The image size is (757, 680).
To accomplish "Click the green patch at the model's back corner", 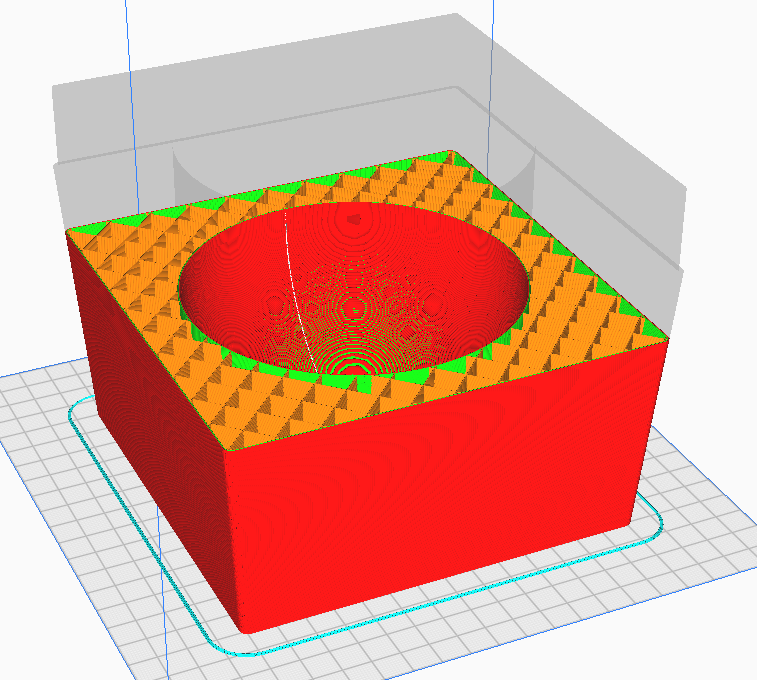I will [x=446, y=158].
